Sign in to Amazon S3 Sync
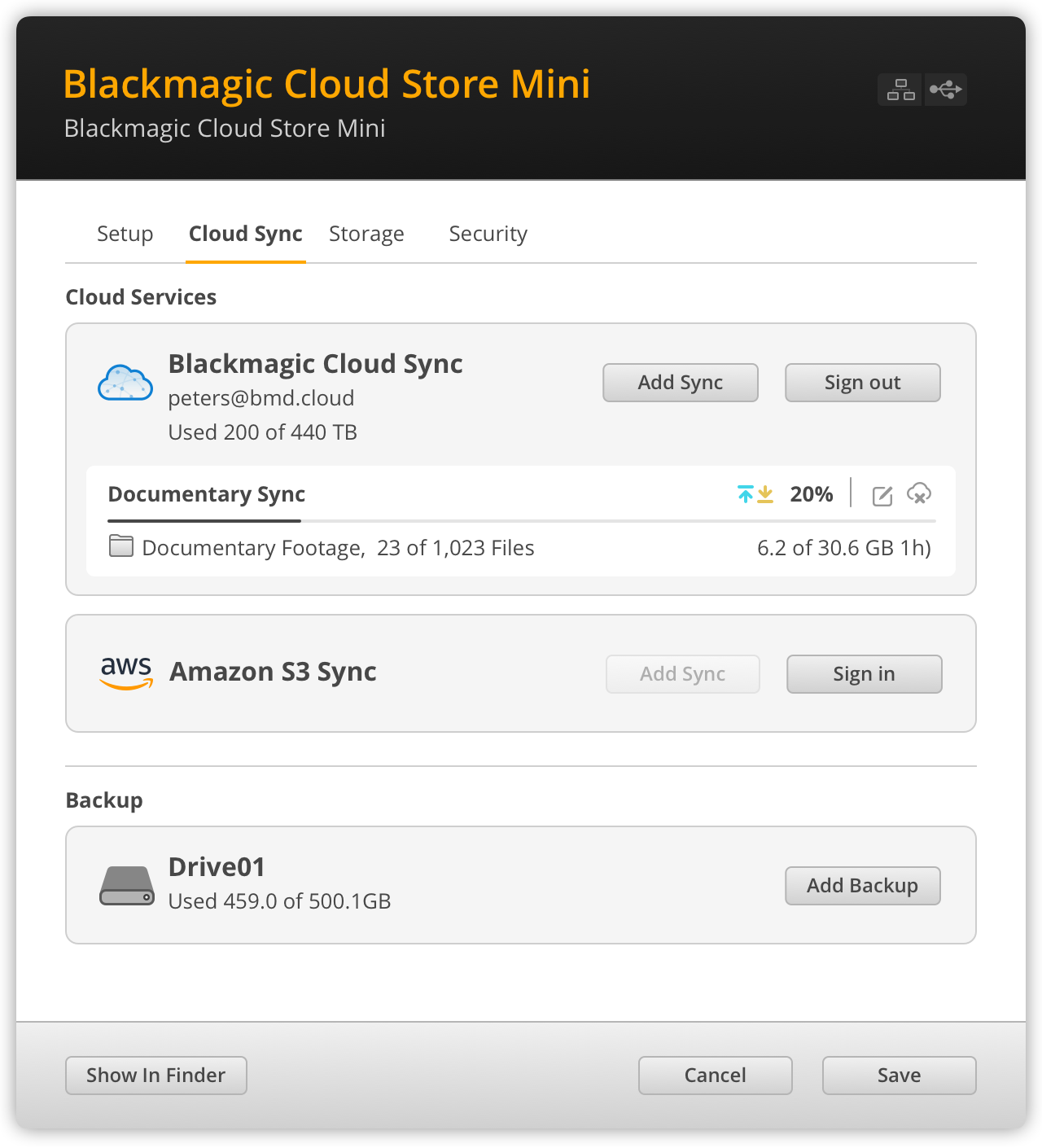 click(864, 673)
